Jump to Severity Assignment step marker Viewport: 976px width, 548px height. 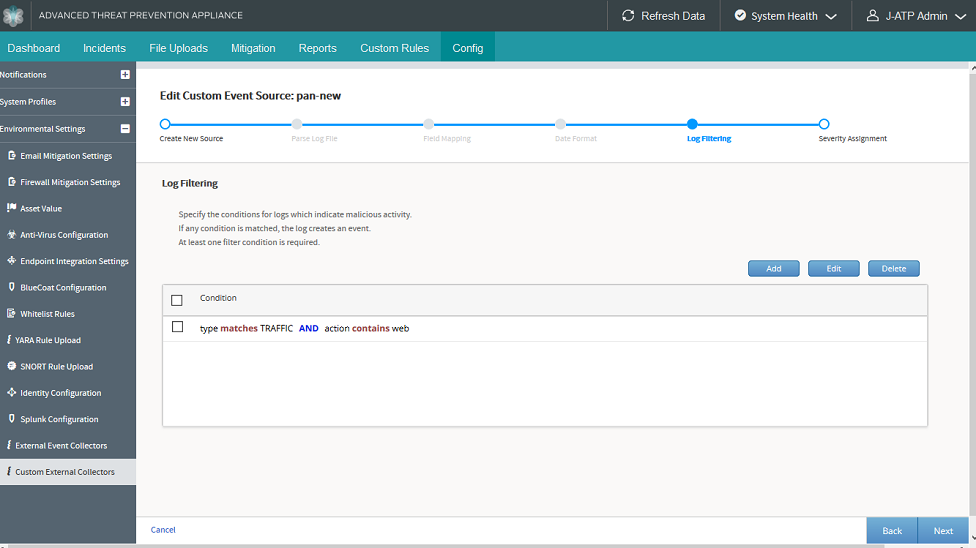[824, 124]
